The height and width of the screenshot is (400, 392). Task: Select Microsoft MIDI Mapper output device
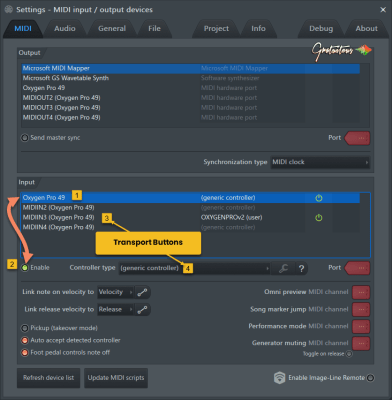click(x=191, y=68)
